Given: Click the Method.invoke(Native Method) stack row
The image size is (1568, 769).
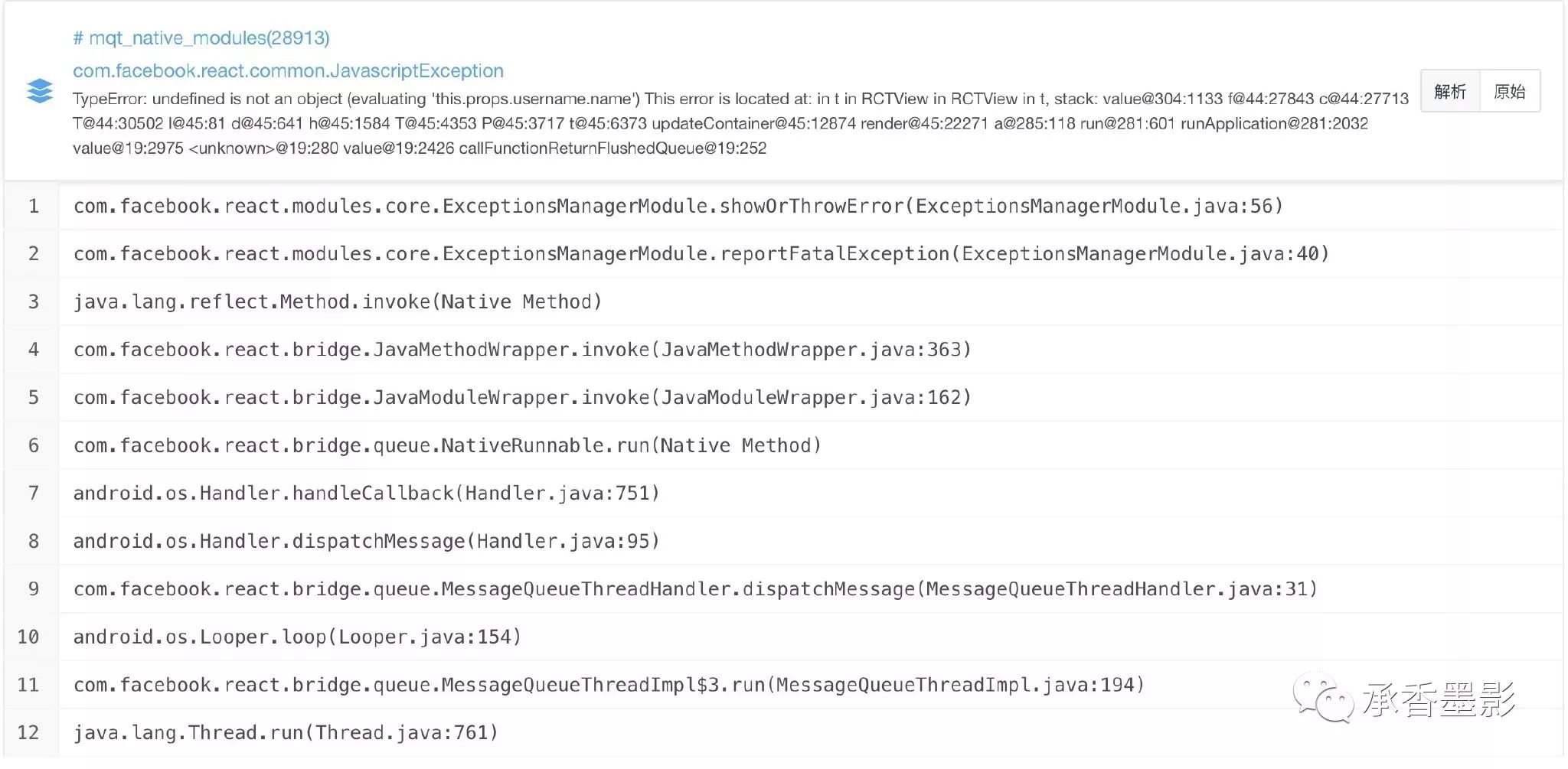Looking at the screenshot, I should (338, 302).
